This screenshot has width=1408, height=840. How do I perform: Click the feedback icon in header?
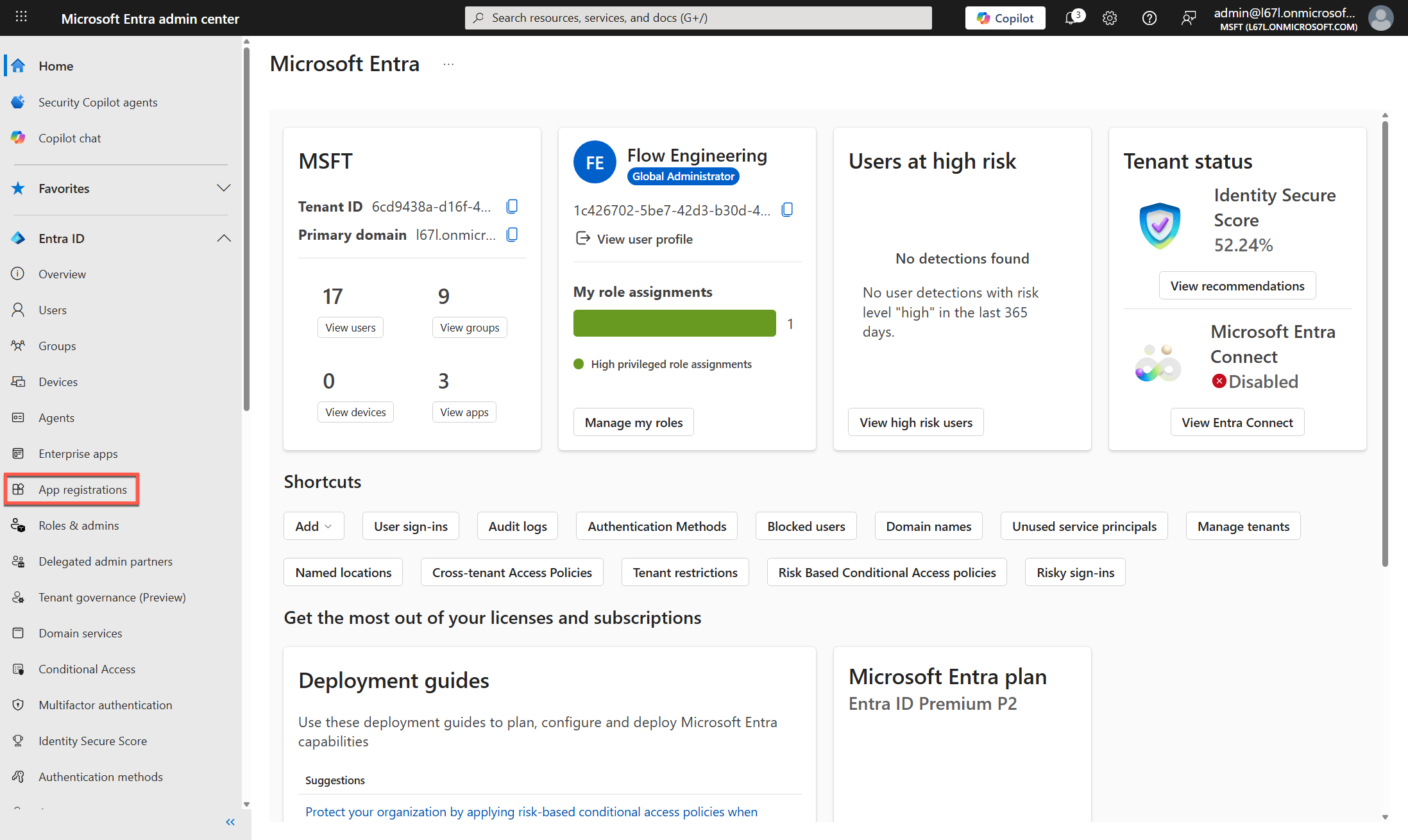pos(1188,18)
